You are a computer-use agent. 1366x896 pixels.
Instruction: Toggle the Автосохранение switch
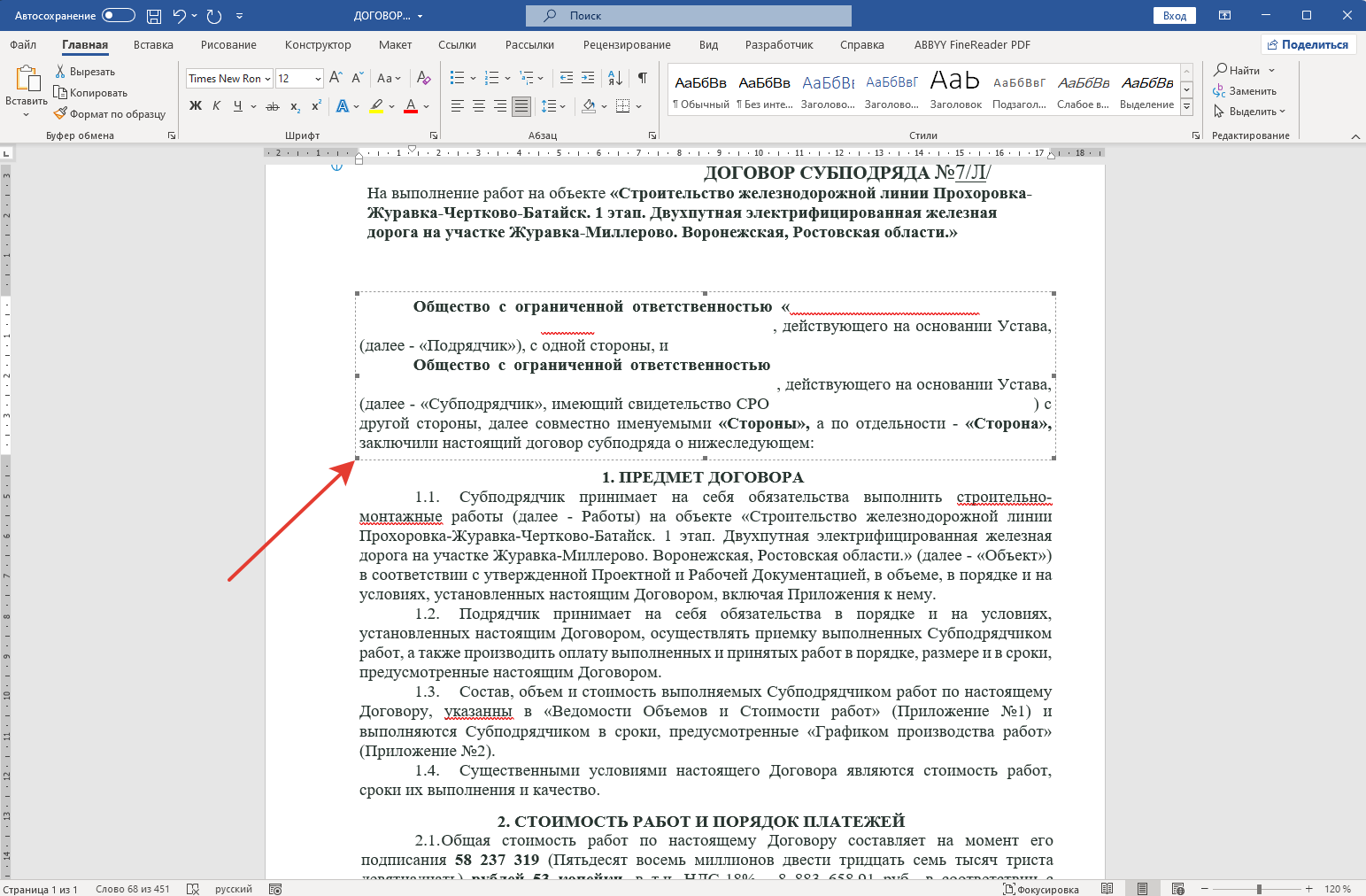(x=119, y=15)
